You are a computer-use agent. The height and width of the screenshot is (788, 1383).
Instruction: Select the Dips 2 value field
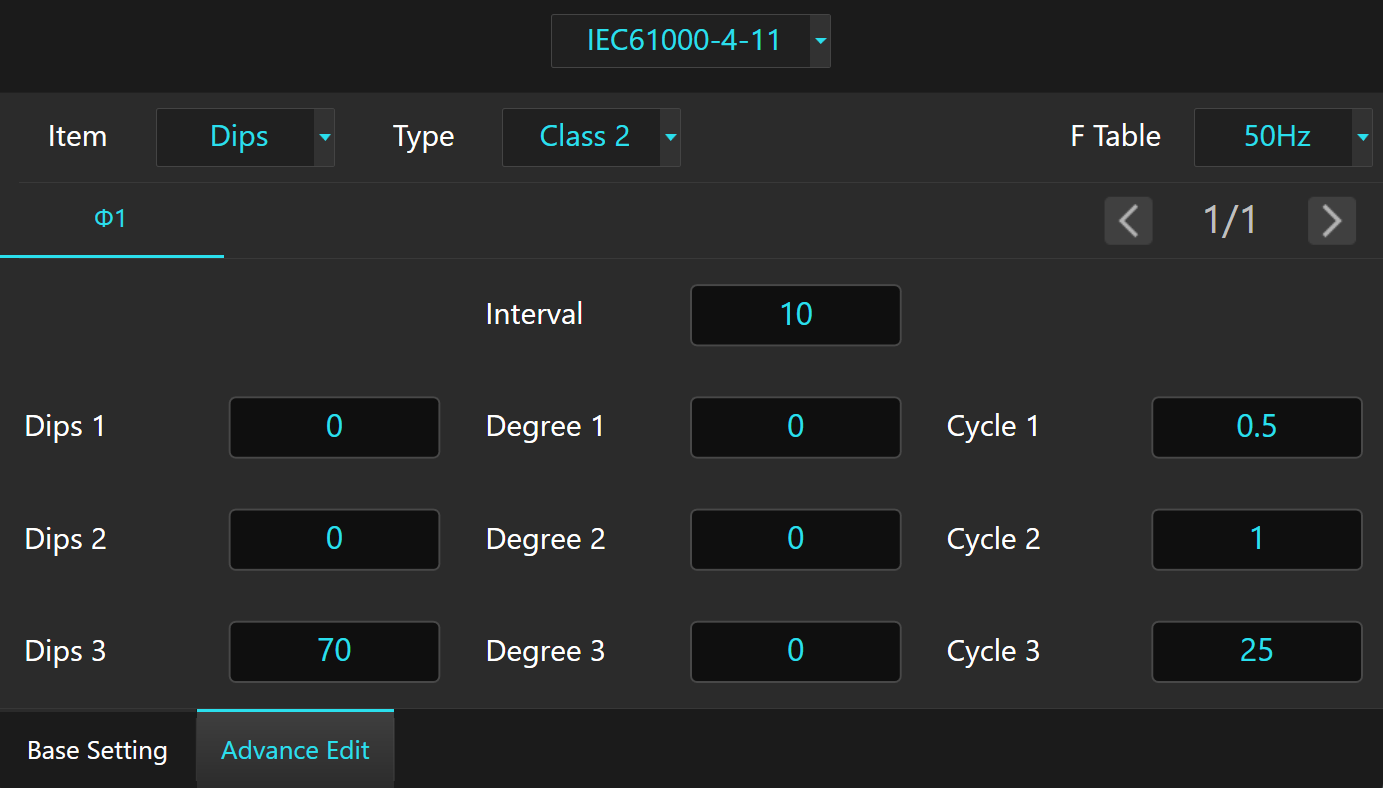pos(334,539)
